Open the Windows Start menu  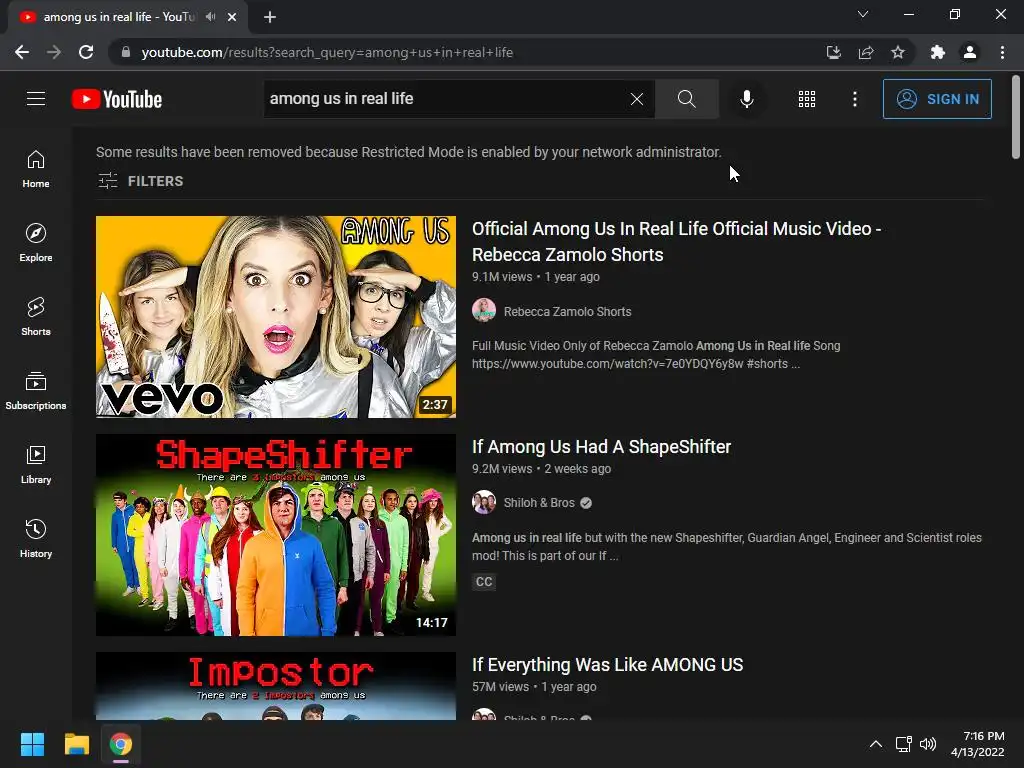coord(32,744)
